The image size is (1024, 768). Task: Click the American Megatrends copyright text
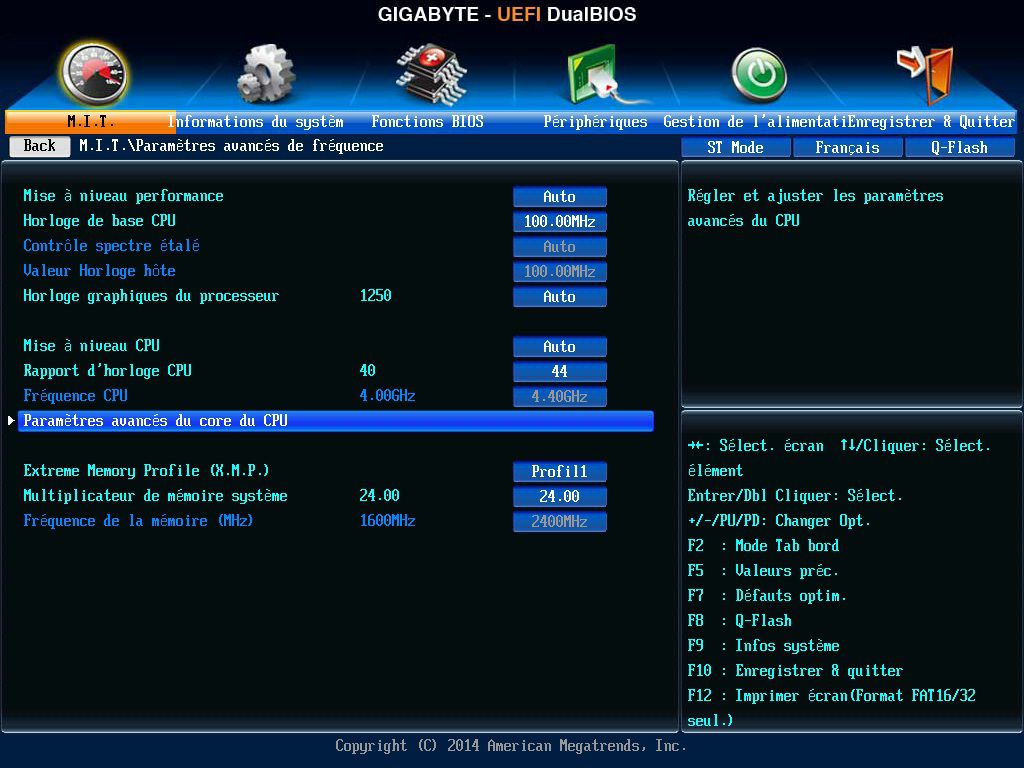(511, 746)
